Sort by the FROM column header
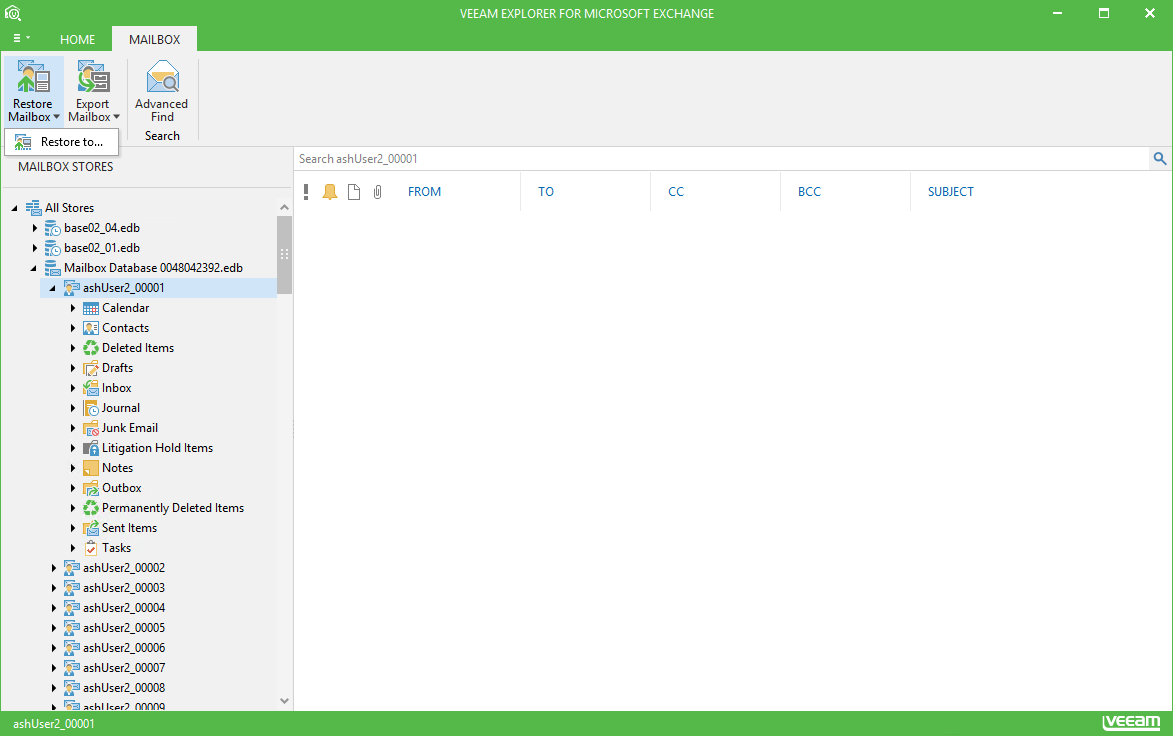Screen dimensions: 1173x736 pyautogui.click(x=424, y=192)
